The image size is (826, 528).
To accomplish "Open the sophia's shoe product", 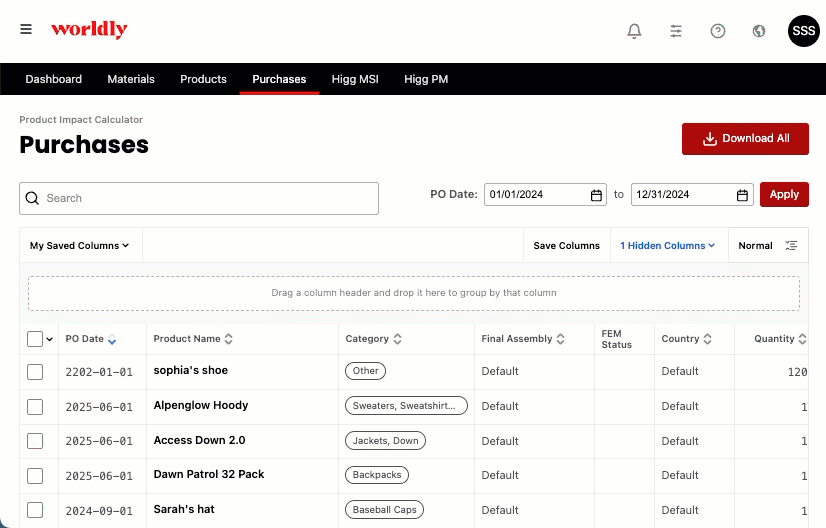I will tap(191, 370).
